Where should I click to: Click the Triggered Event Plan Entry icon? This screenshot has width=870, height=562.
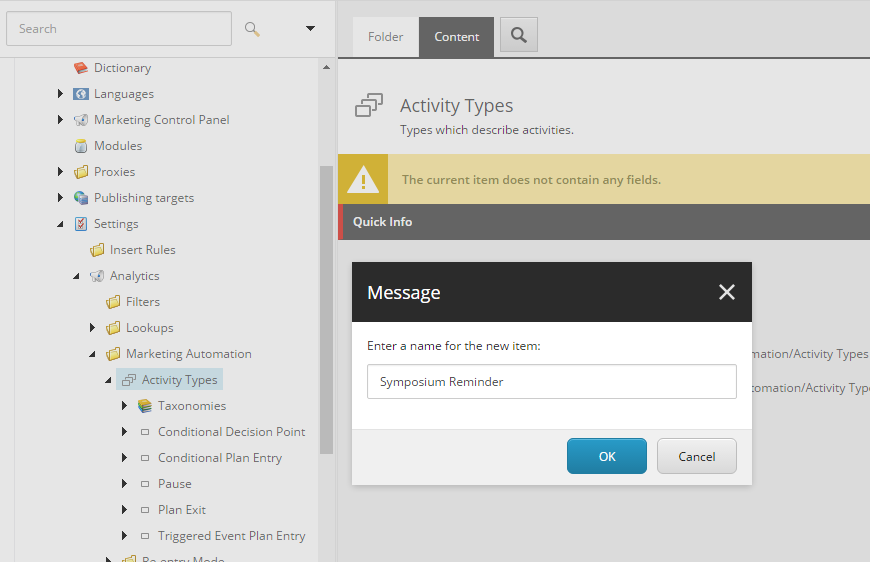click(x=145, y=536)
